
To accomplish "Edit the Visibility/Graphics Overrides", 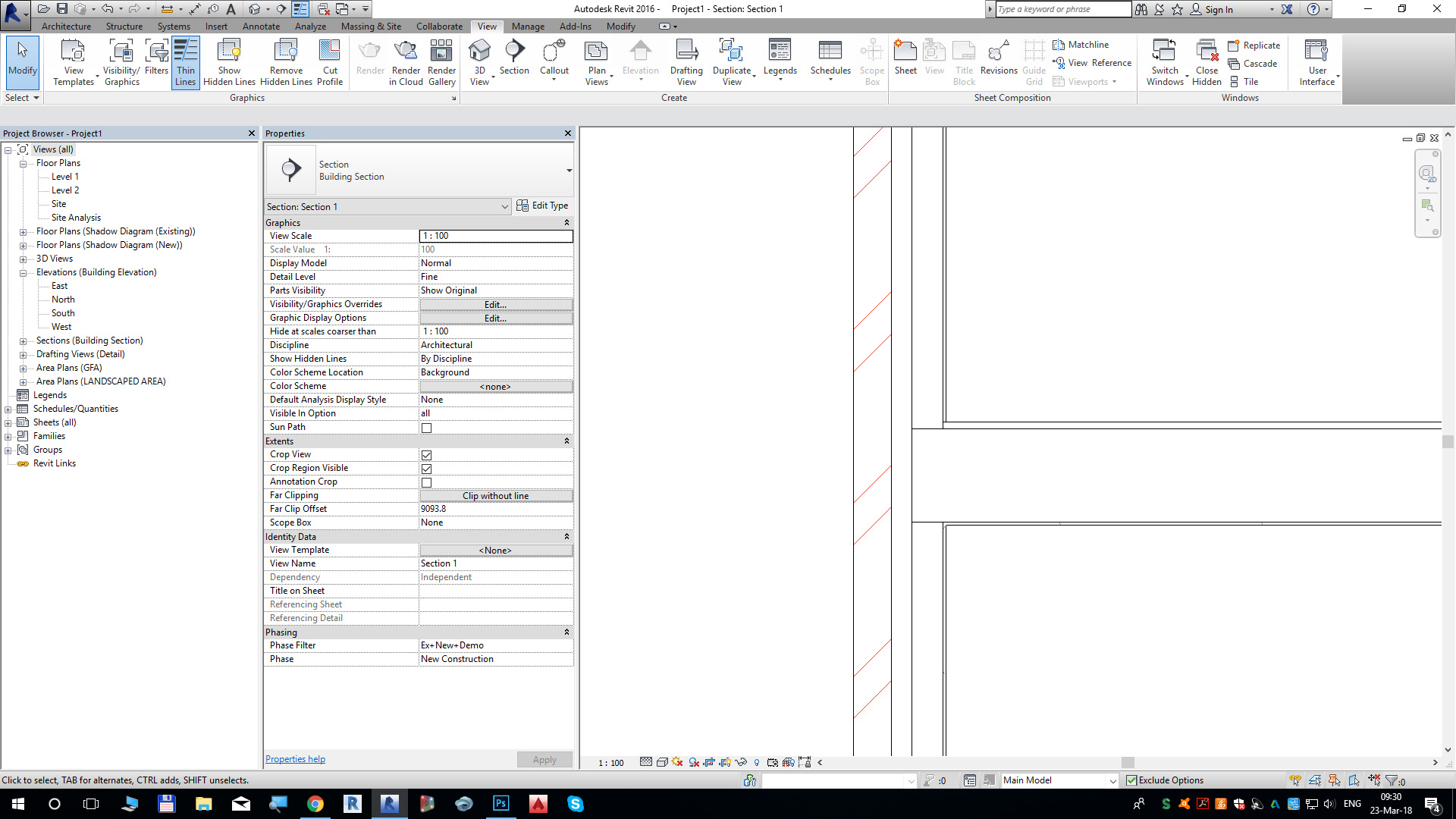I will point(494,304).
